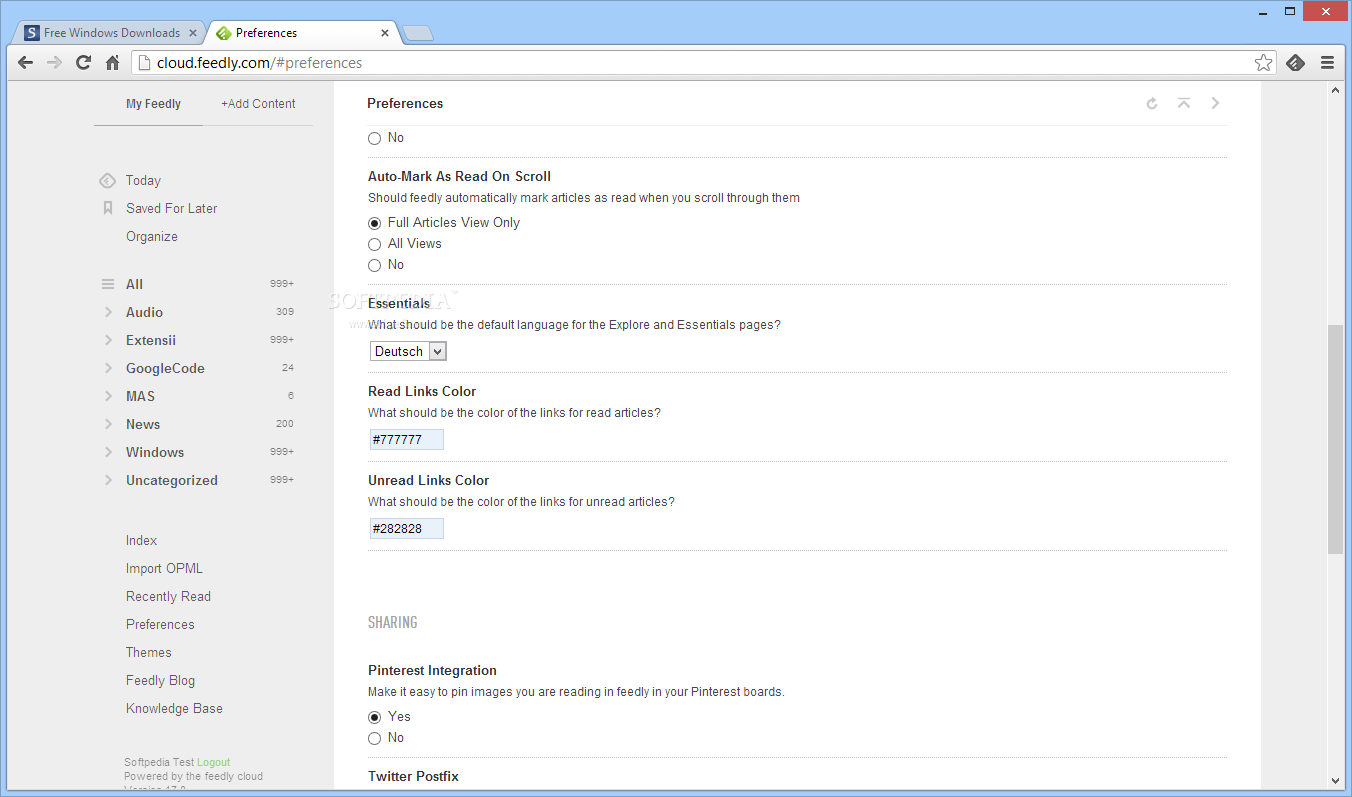Close the Free Windows Downloads tab

[193, 33]
